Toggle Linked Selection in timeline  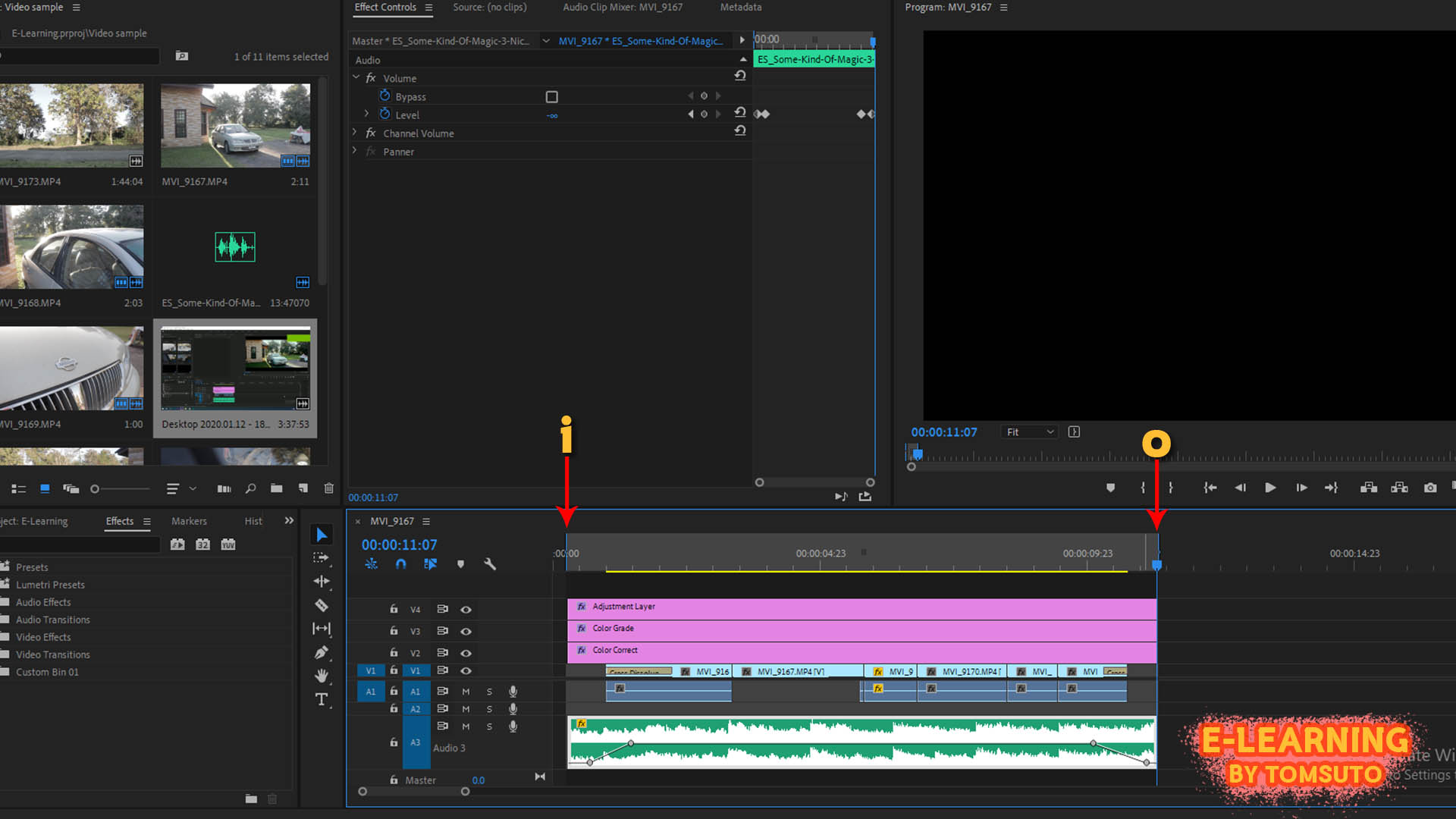point(430,564)
